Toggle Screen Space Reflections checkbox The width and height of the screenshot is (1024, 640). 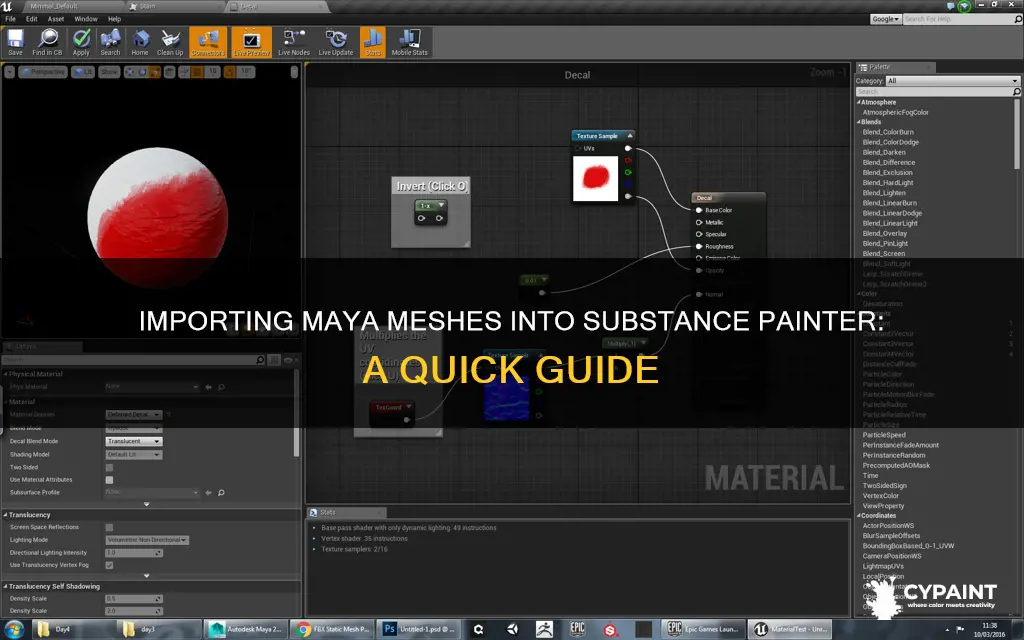pyautogui.click(x=109, y=528)
